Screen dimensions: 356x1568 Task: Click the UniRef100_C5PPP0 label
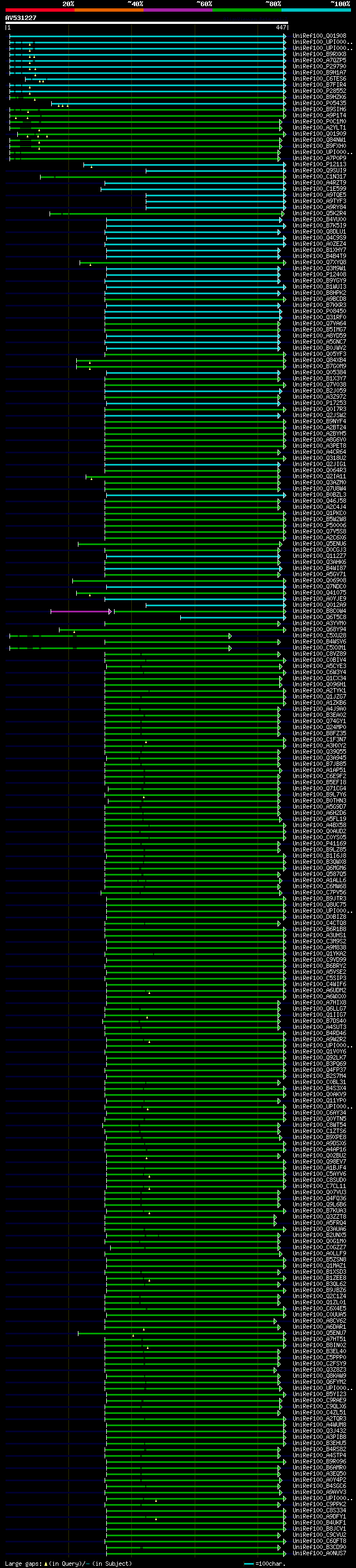319,1357
